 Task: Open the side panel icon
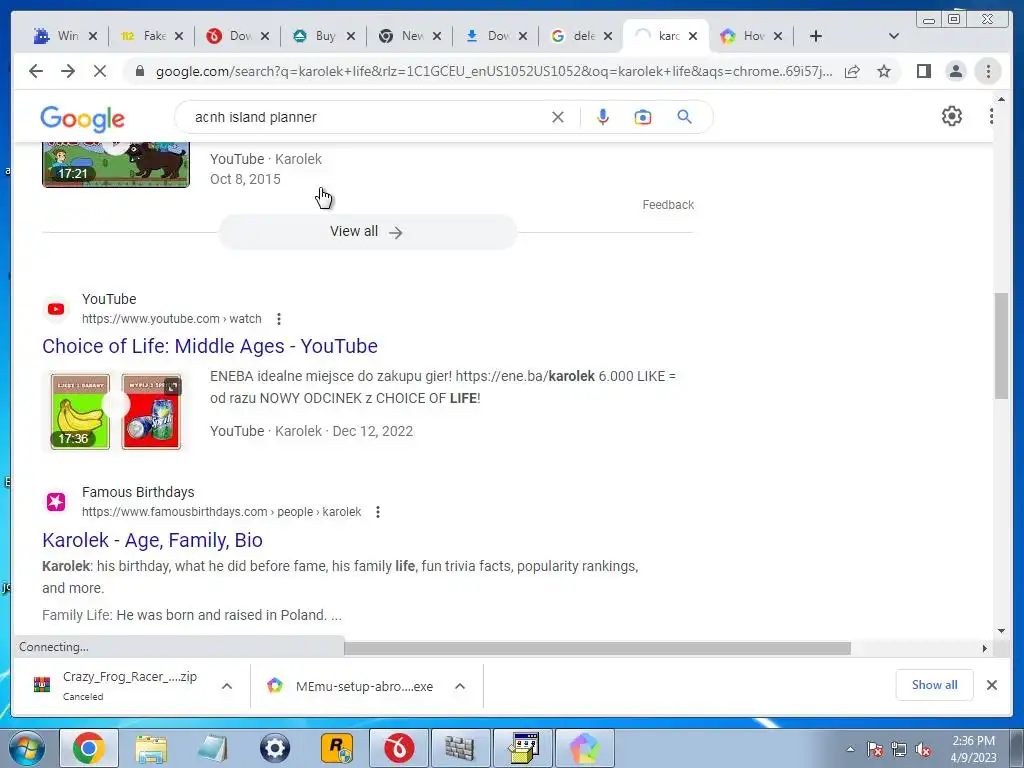(923, 71)
